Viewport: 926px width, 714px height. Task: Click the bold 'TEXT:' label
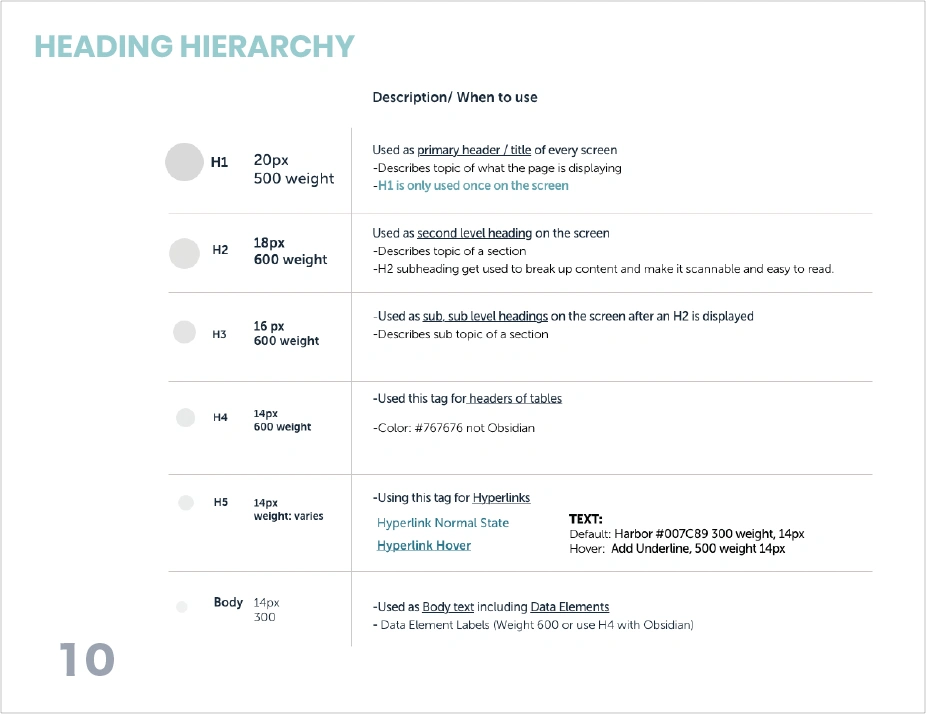[585, 519]
